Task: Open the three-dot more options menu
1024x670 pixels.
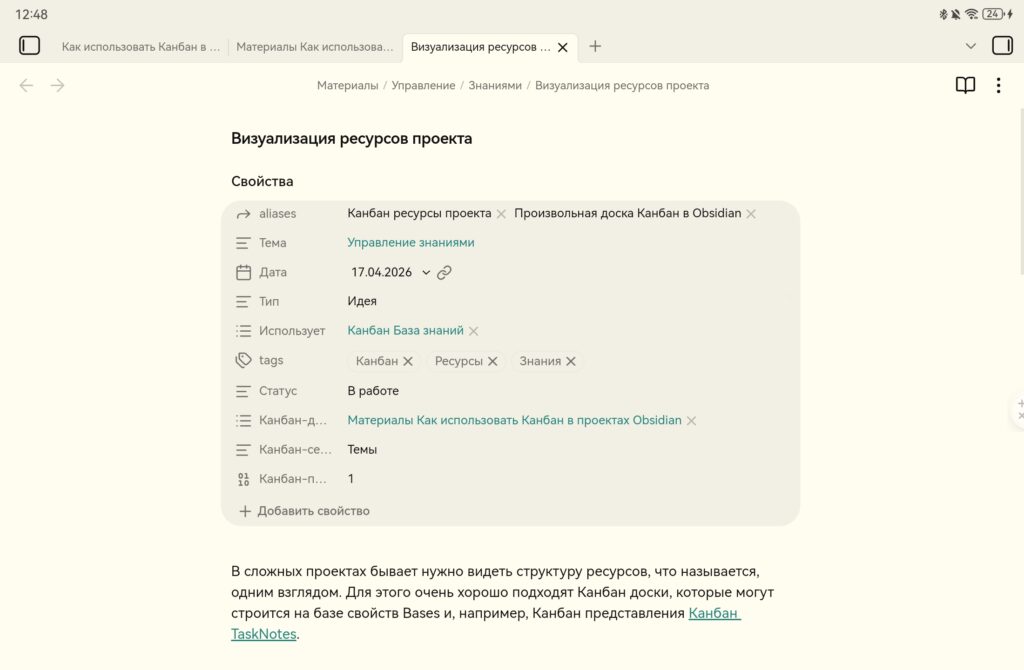Action: (x=998, y=85)
